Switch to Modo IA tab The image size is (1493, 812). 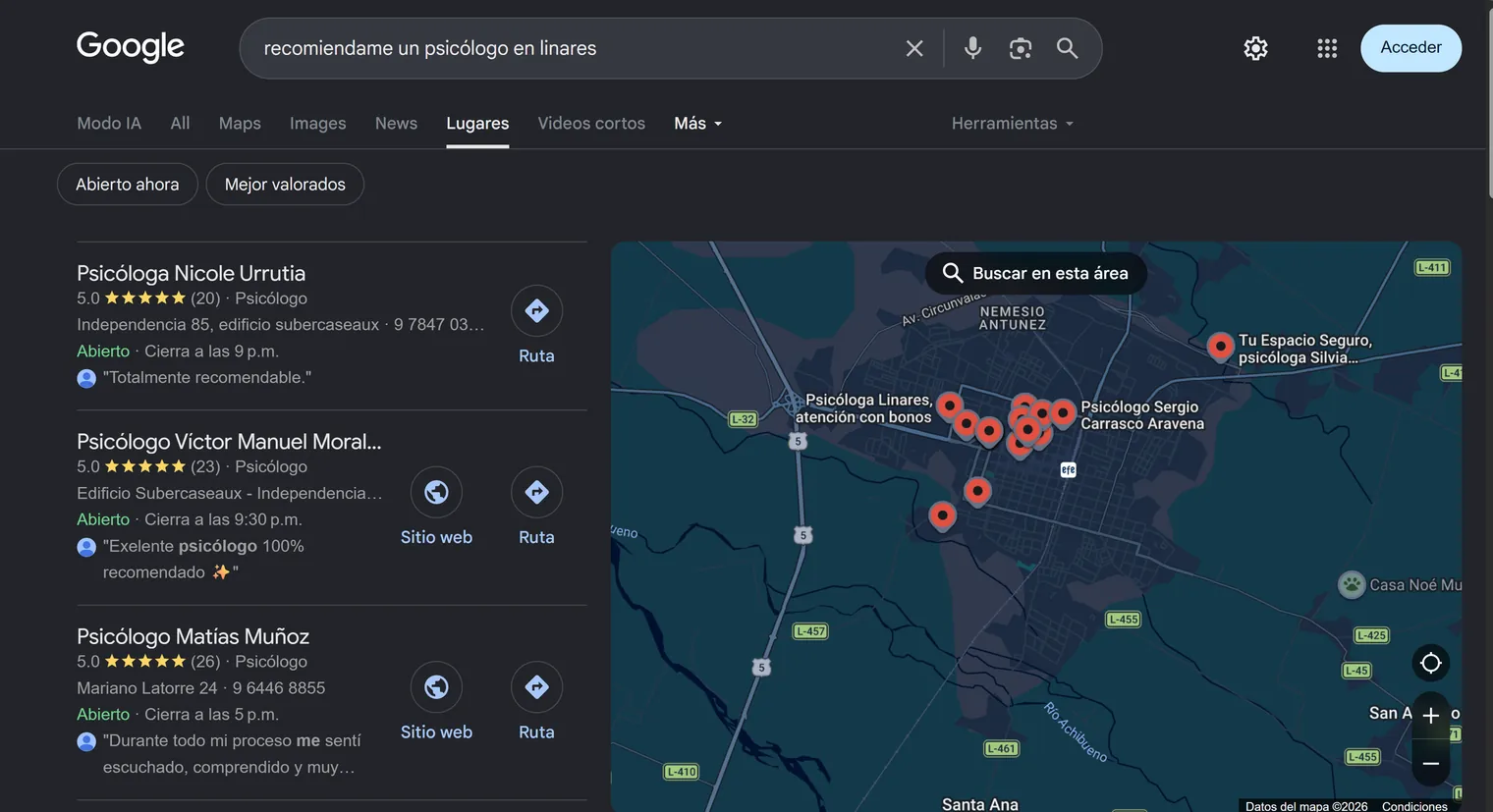tap(109, 124)
